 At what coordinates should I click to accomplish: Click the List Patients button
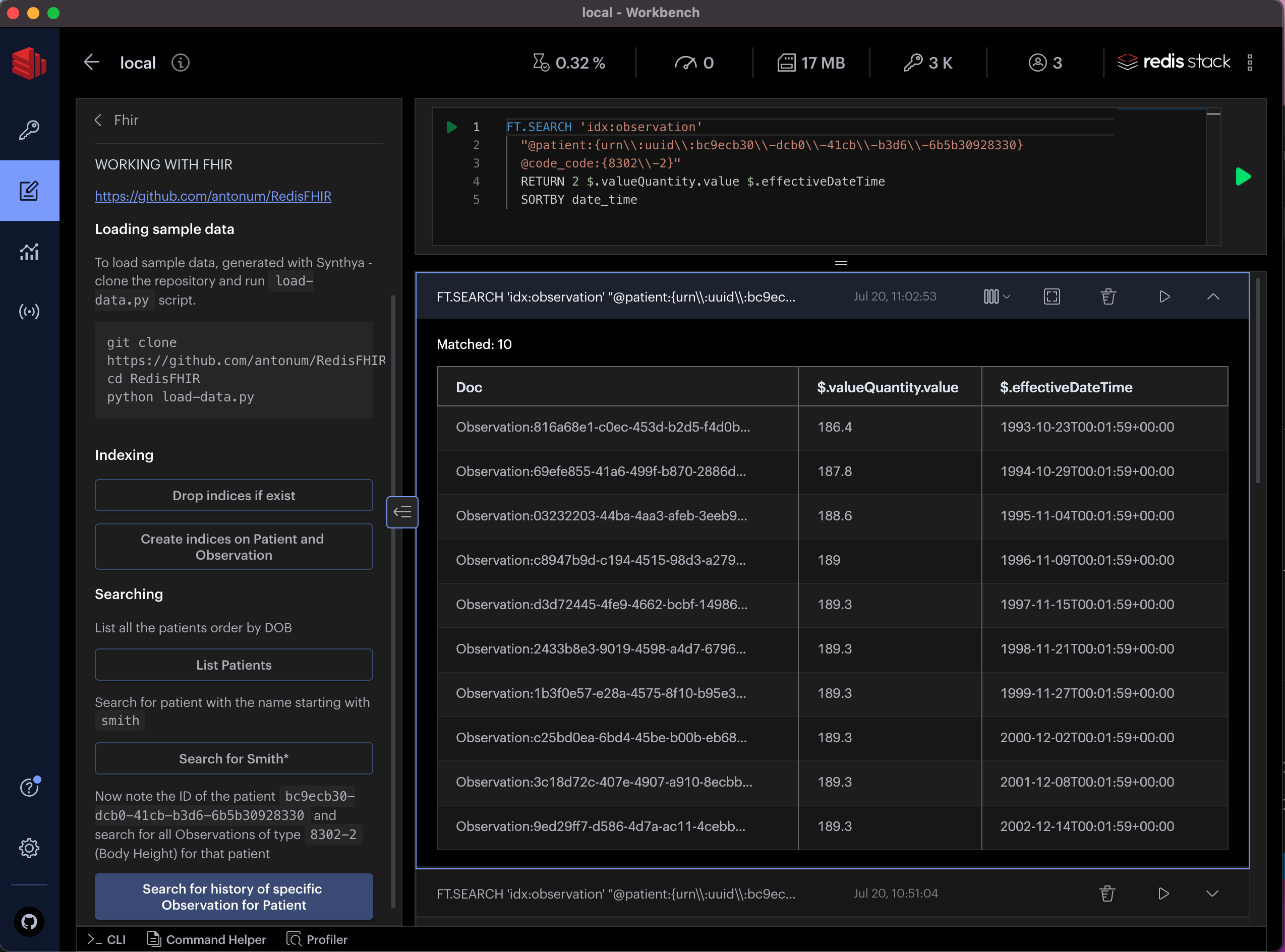[233, 665]
